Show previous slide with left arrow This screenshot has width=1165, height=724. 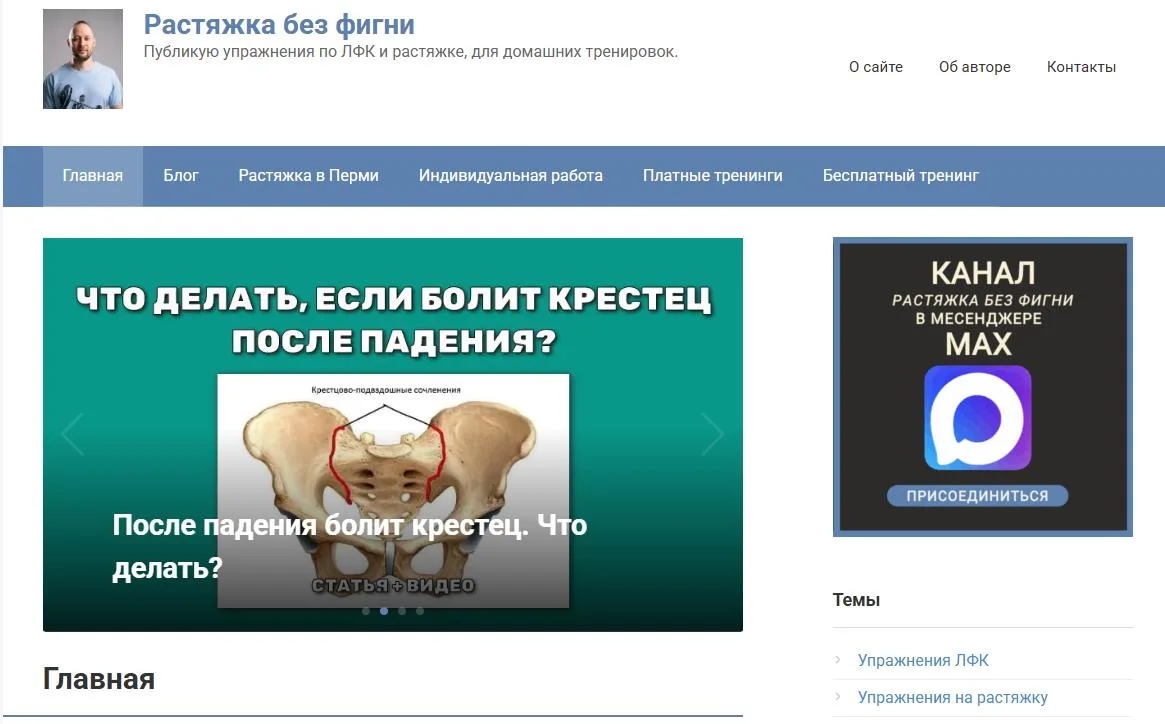click(73, 433)
